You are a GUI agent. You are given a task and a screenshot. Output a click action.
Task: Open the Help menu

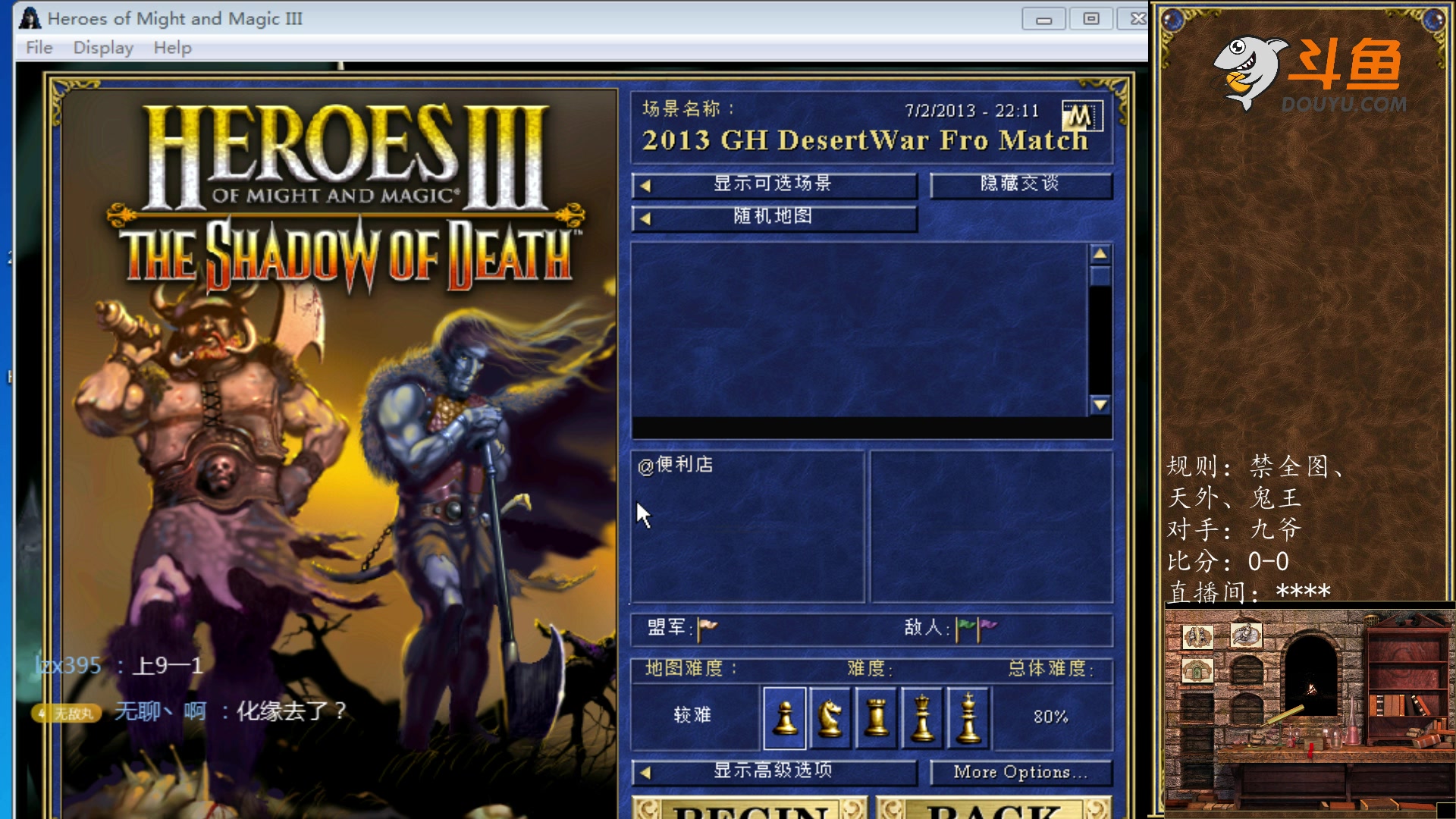click(x=173, y=48)
